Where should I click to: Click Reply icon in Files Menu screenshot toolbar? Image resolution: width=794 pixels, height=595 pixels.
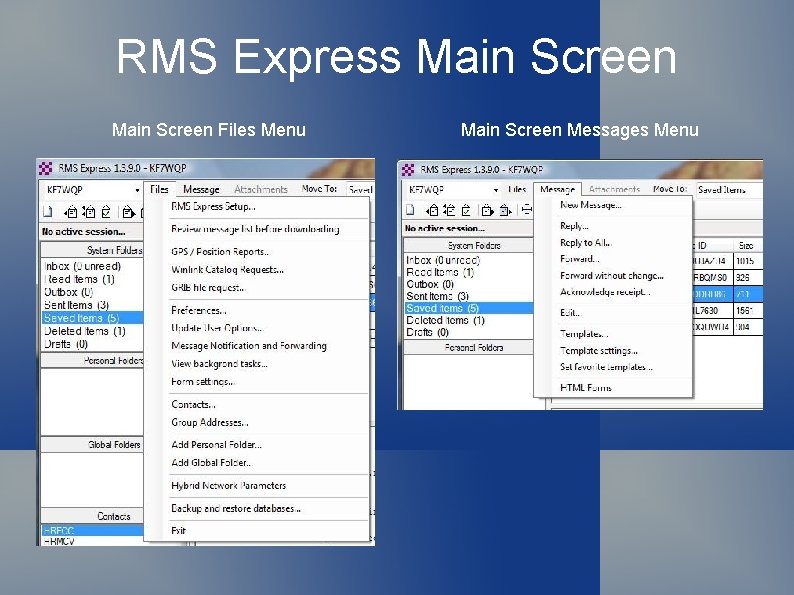pos(71,212)
